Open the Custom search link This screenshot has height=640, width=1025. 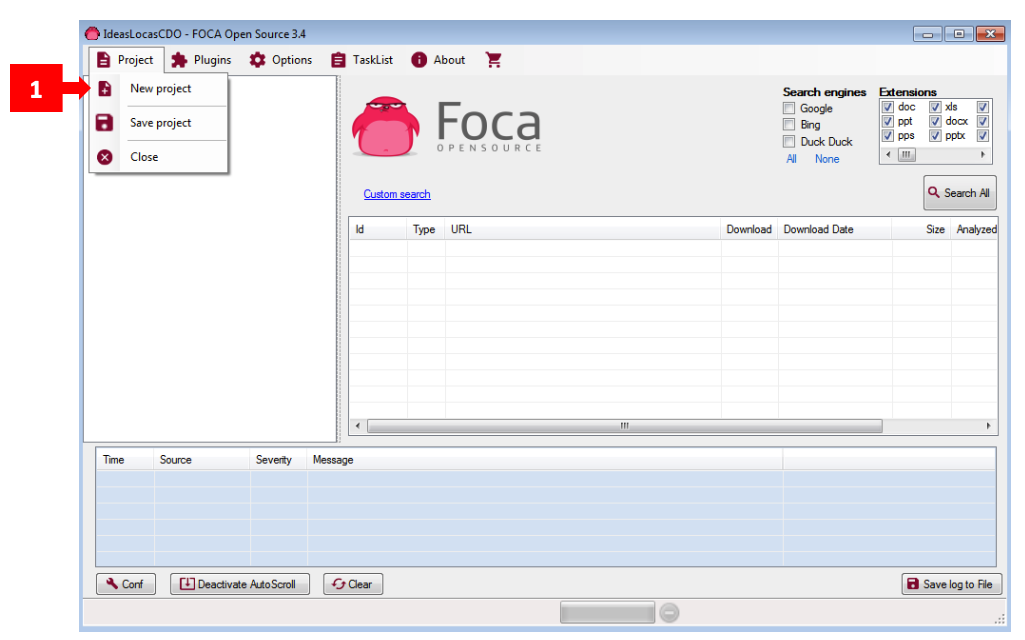click(x=397, y=194)
